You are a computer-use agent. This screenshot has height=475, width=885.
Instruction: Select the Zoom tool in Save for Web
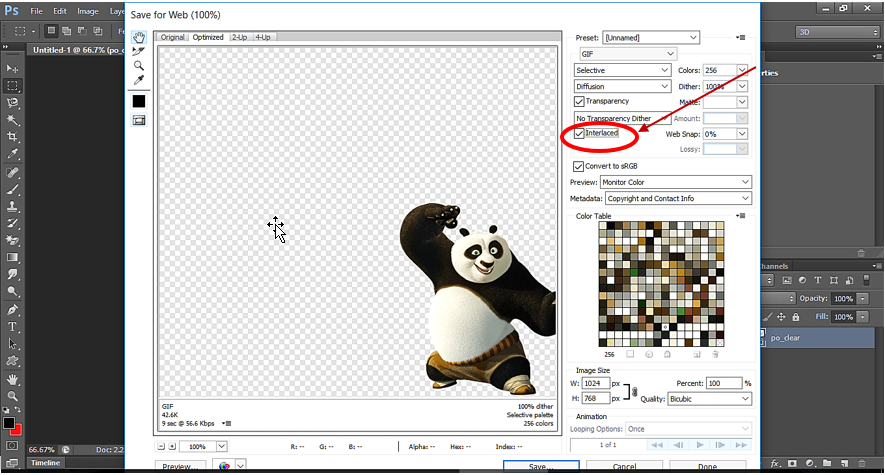pos(139,65)
